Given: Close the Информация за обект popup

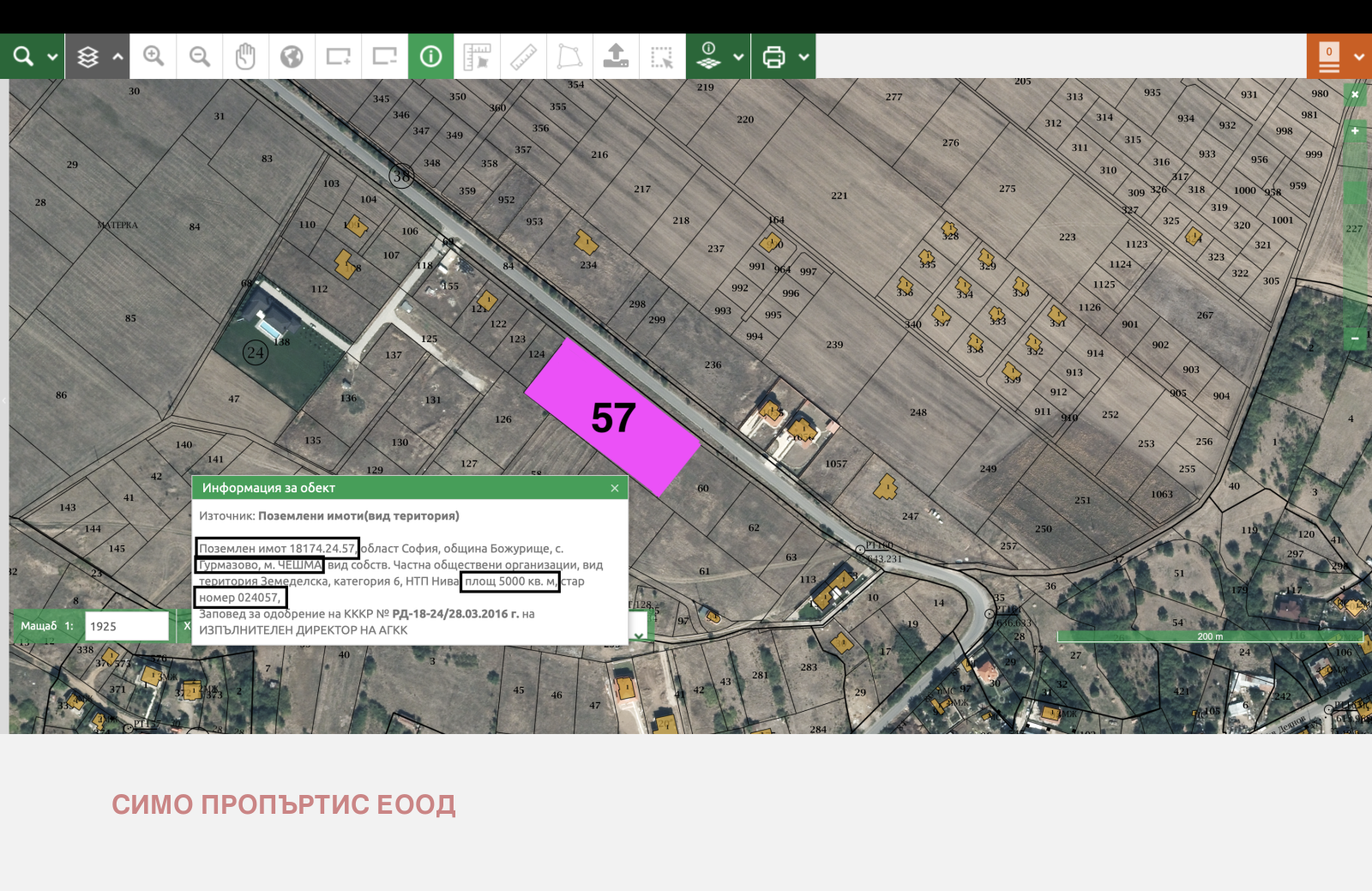Looking at the screenshot, I should pyautogui.click(x=614, y=487).
